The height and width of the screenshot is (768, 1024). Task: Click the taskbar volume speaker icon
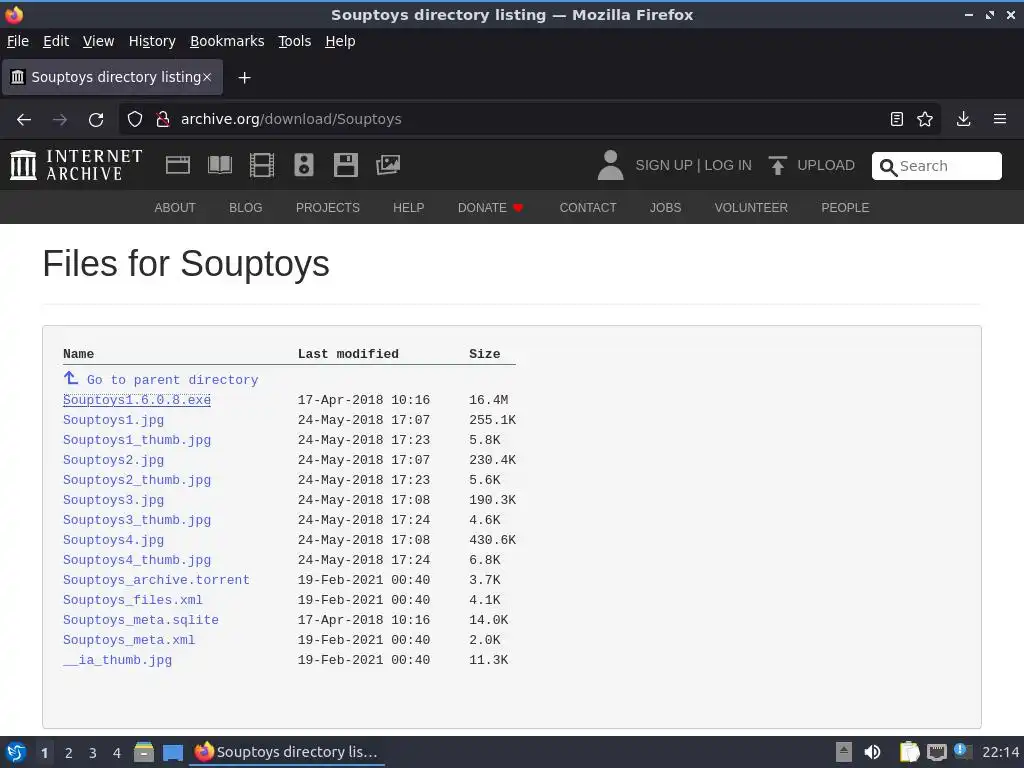pos(872,752)
